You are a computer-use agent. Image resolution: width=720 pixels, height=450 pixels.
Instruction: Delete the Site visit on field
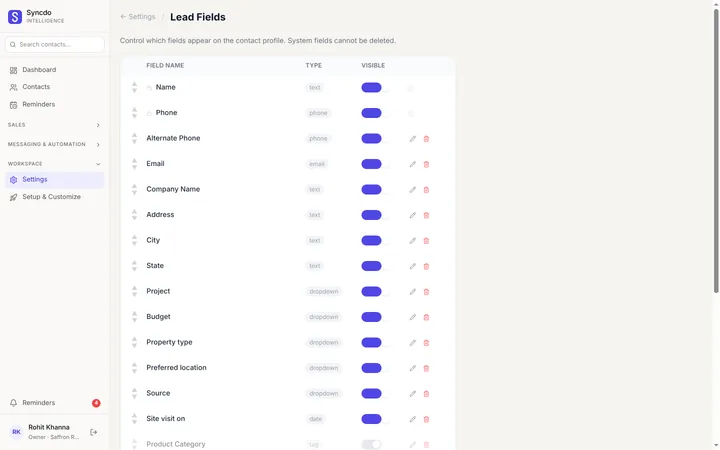click(426, 419)
